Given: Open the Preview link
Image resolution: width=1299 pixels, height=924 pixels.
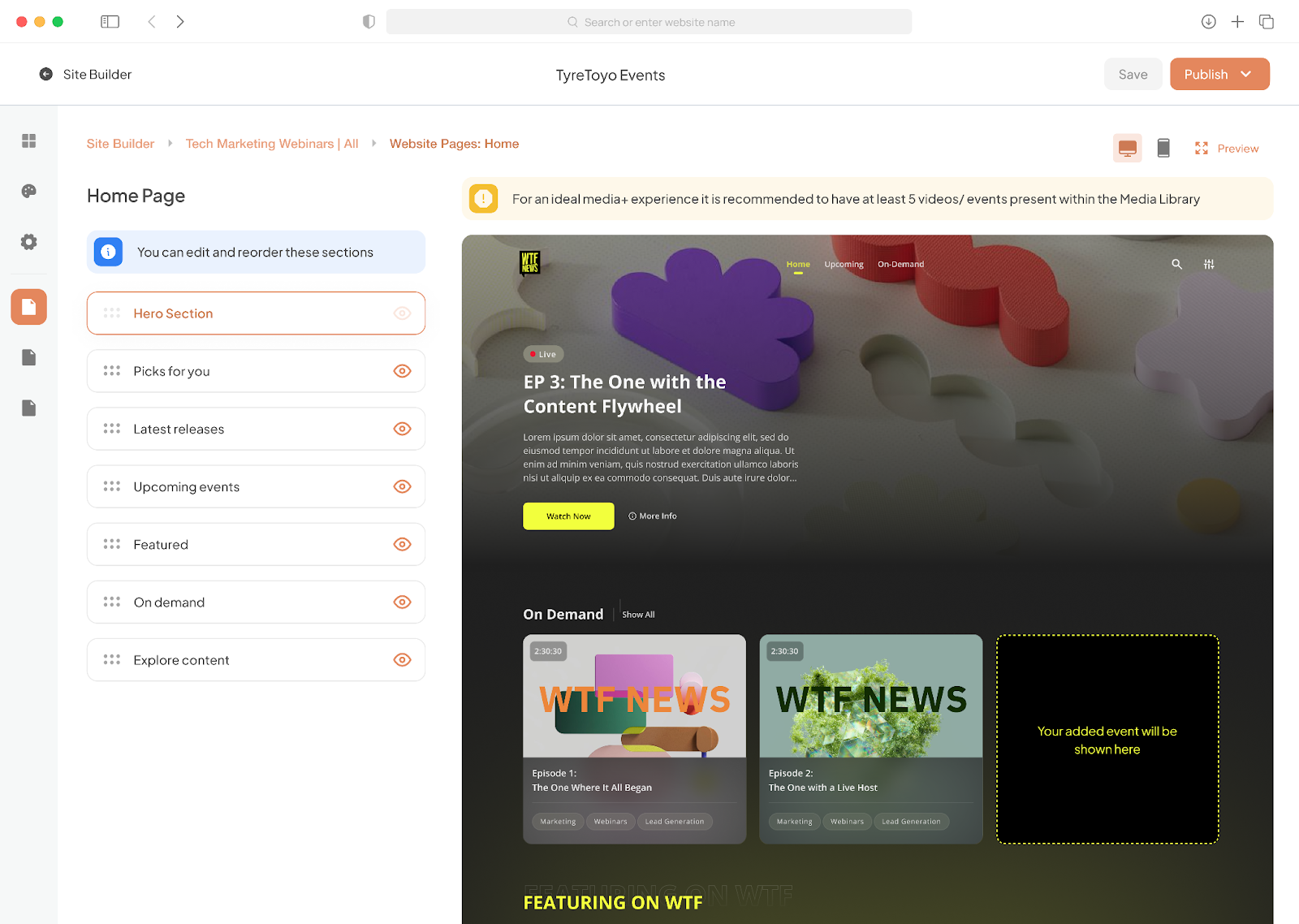Looking at the screenshot, I should tap(1238, 149).
